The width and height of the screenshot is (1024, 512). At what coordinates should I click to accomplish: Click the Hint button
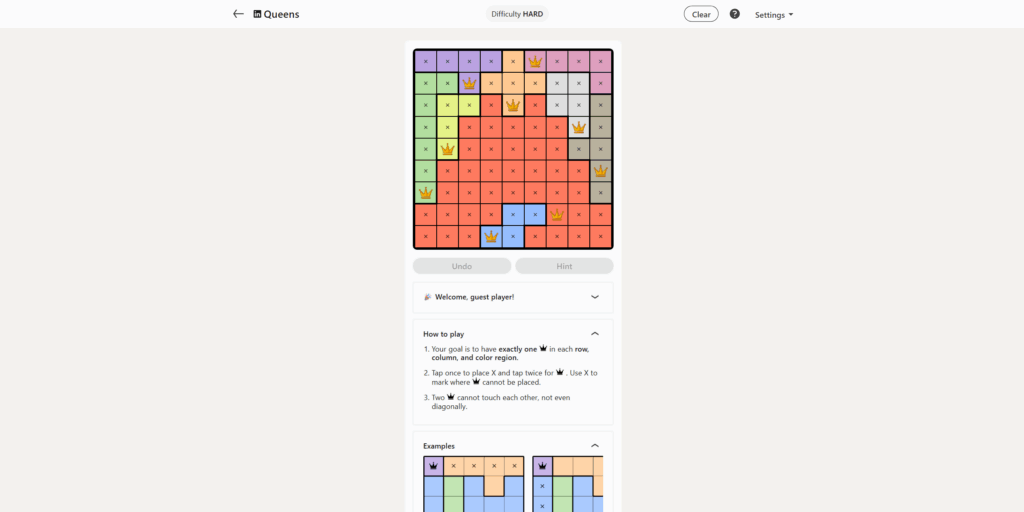[564, 266]
